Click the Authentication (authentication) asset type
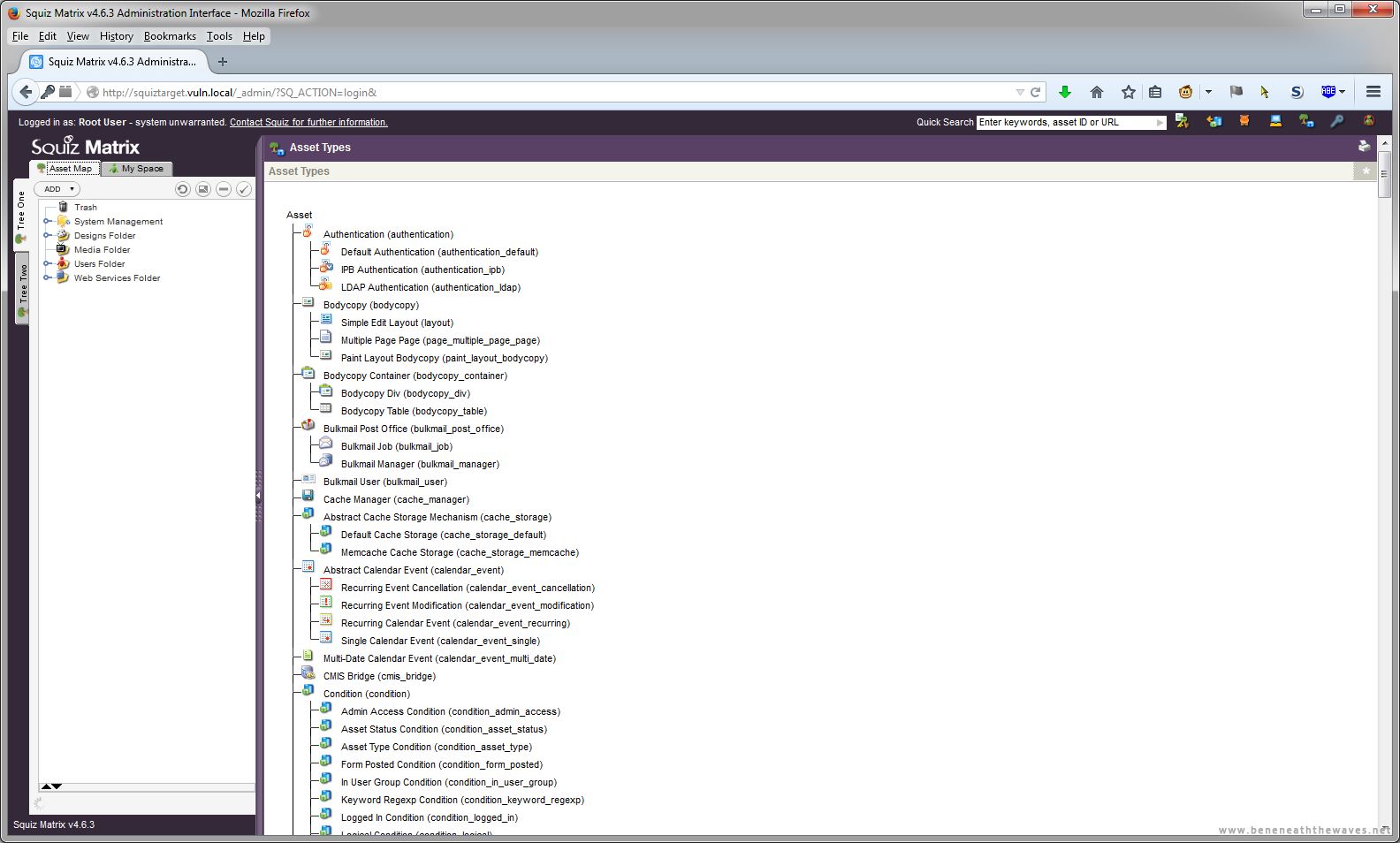This screenshot has width=1400, height=843. click(x=388, y=234)
